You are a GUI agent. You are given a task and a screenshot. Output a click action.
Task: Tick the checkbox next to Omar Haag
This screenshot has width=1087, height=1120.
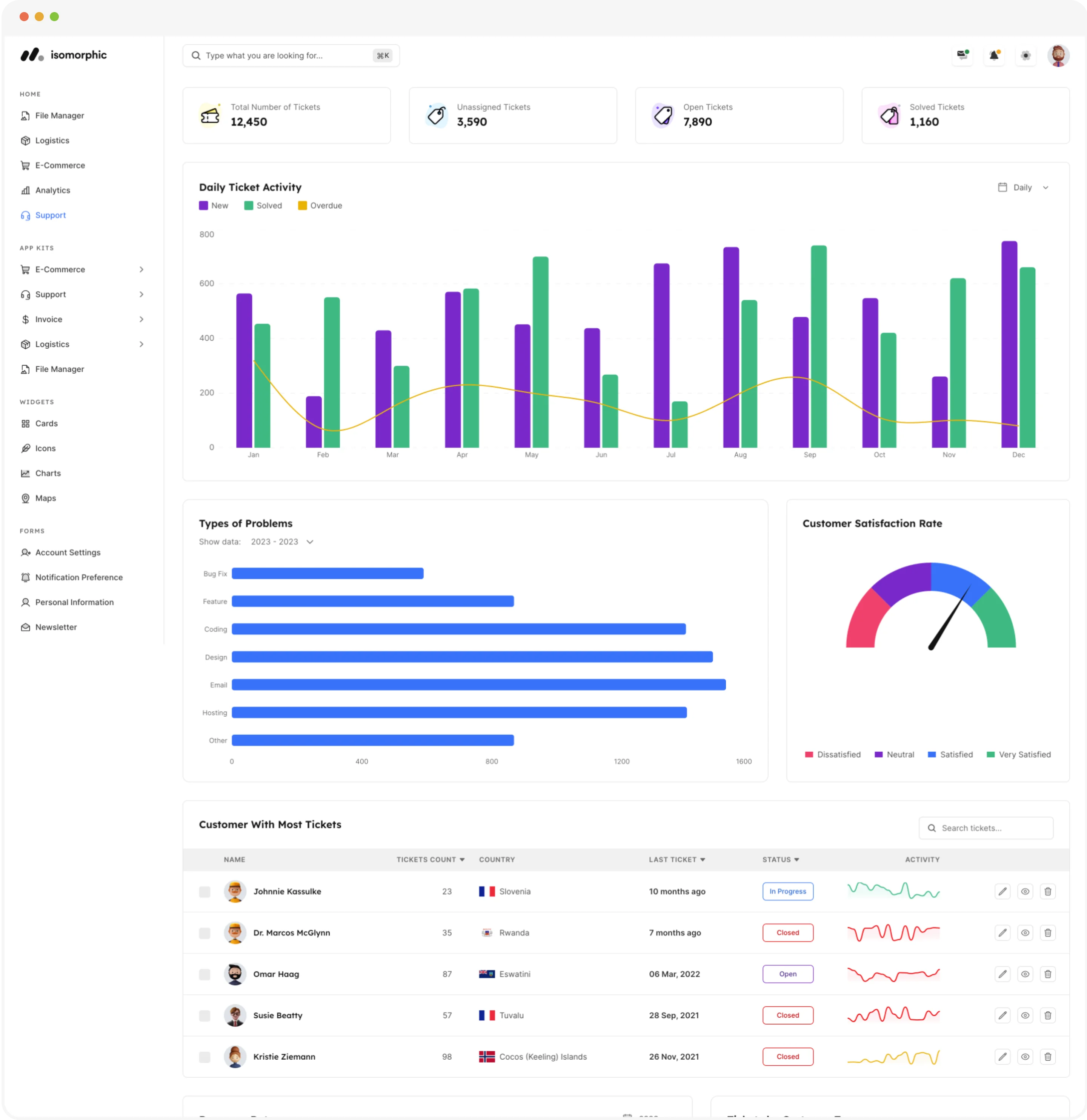(x=204, y=975)
